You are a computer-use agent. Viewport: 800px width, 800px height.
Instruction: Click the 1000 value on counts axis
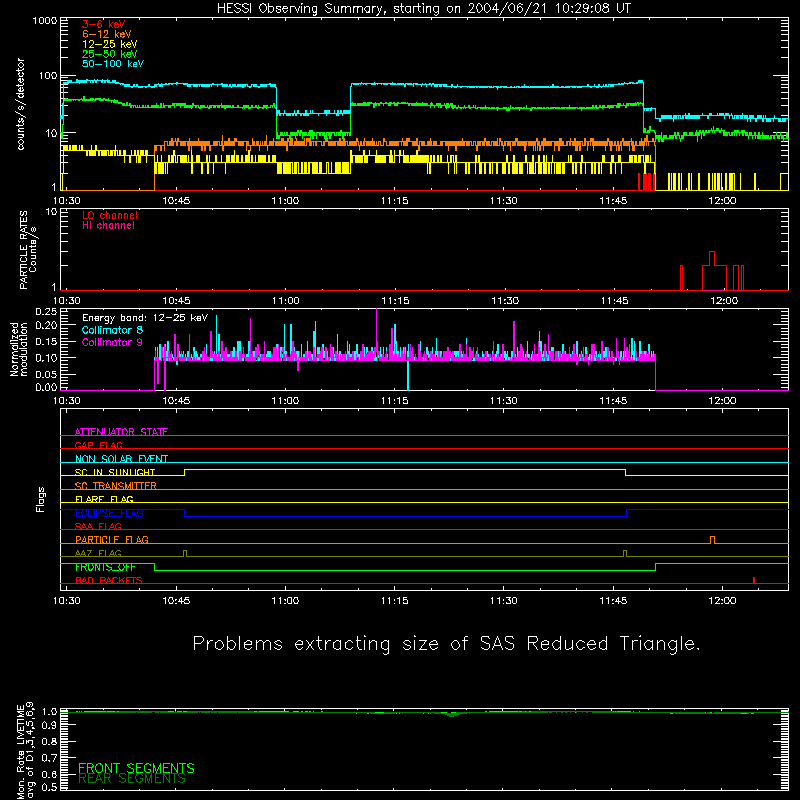(x=45, y=20)
